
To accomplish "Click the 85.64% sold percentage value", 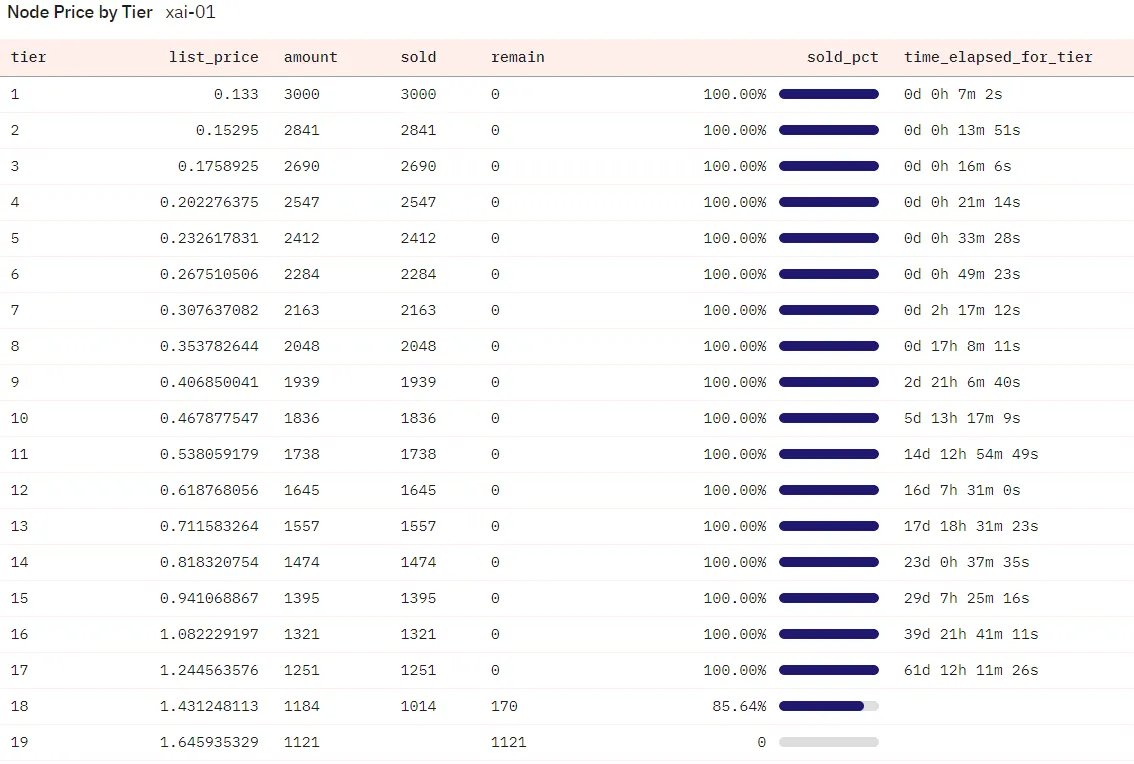I will coord(734,706).
